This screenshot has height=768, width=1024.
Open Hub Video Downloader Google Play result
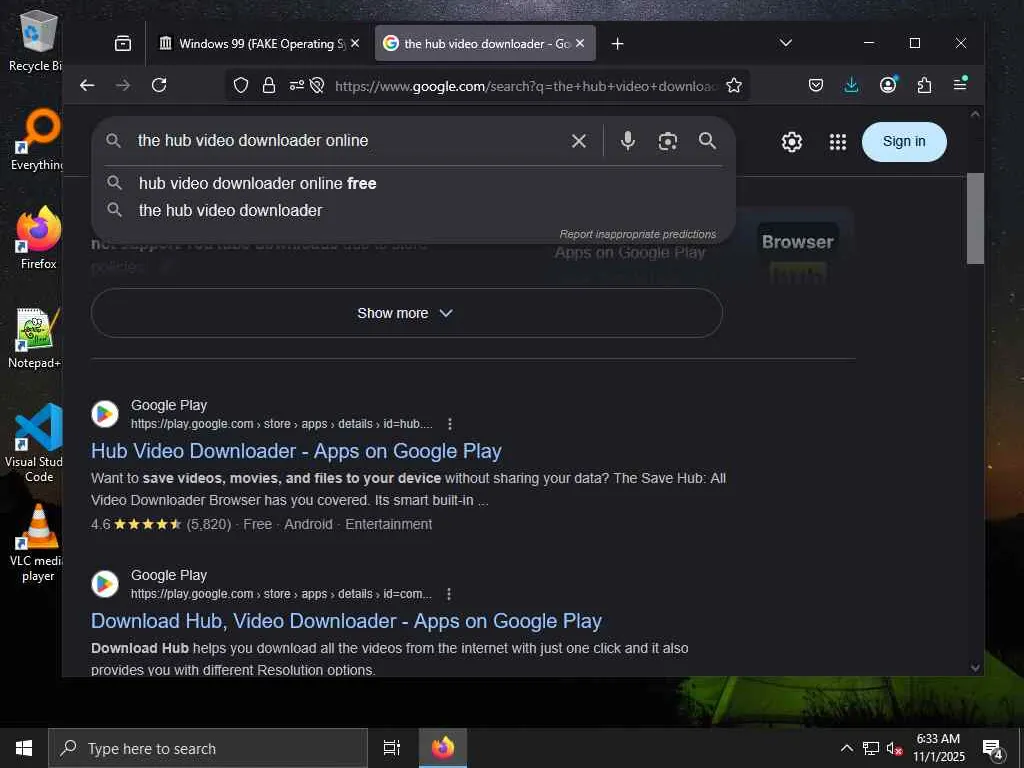[x=296, y=451]
